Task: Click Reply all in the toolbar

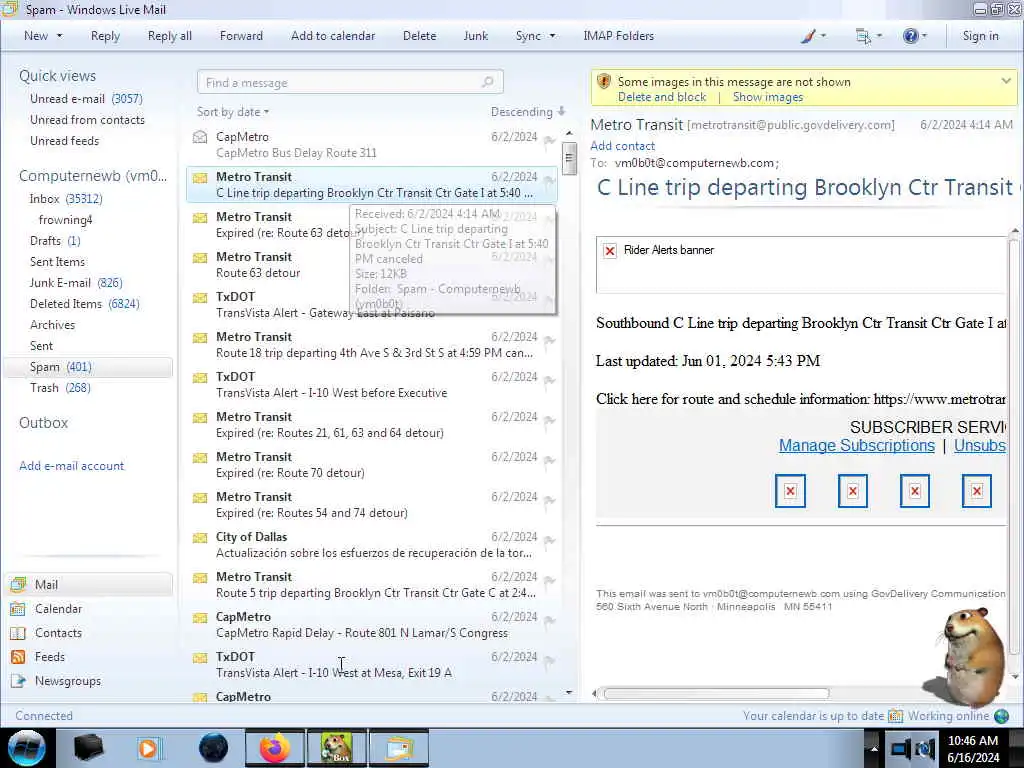Action: click(170, 36)
